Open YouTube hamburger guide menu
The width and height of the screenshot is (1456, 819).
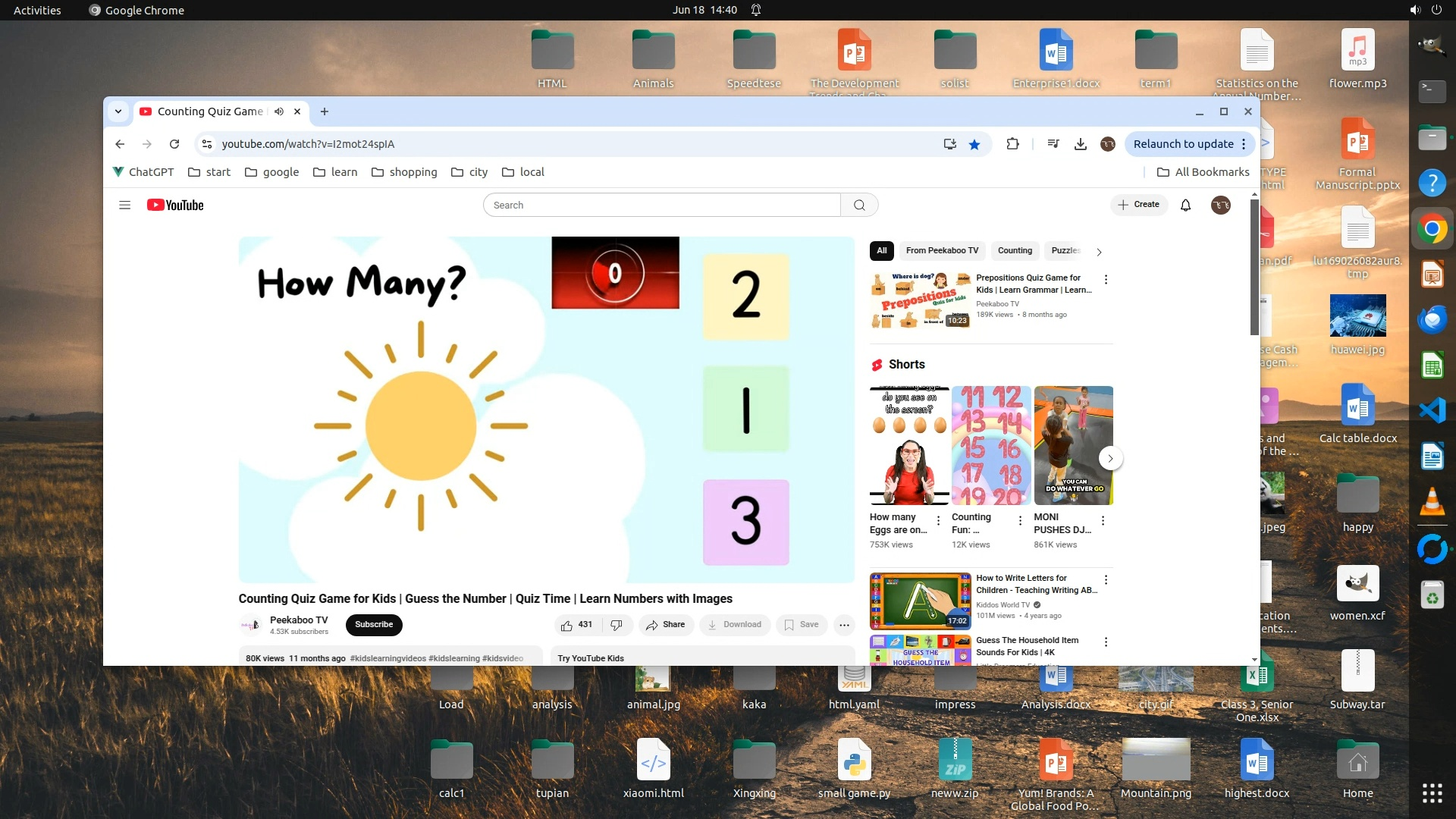click(125, 206)
